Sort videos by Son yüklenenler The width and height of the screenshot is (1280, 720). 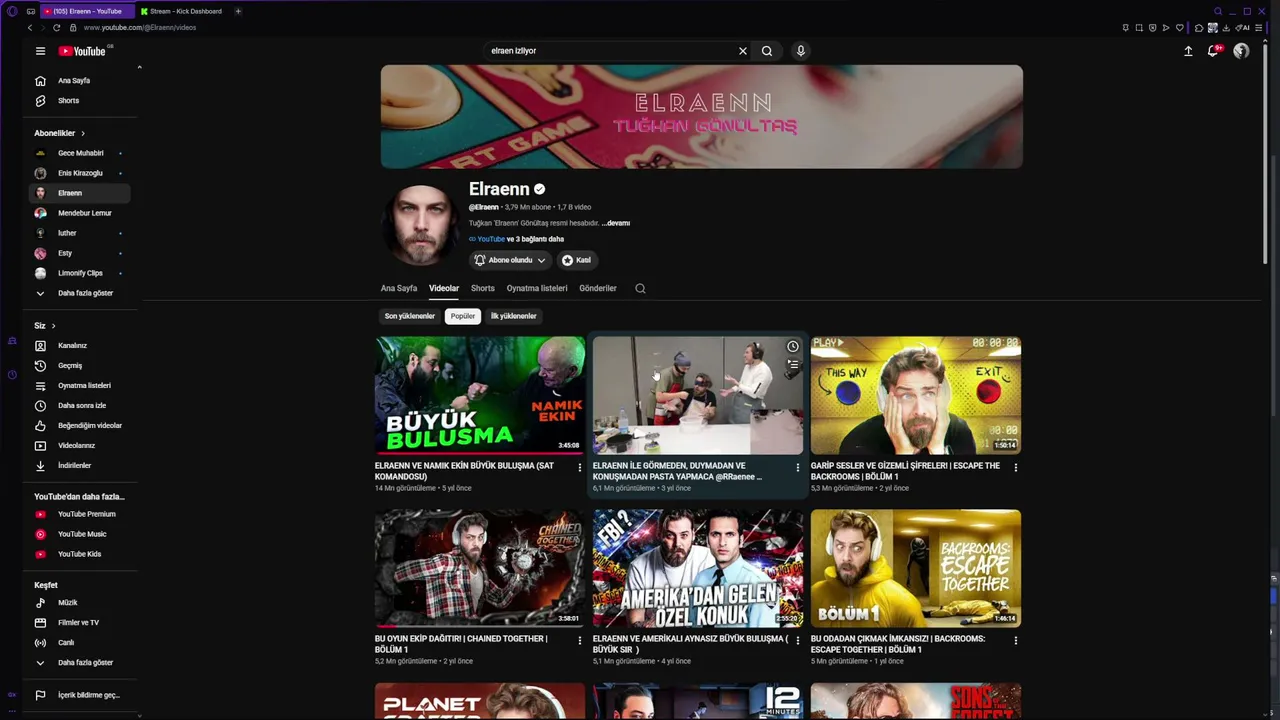pyautogui.click(x=410, y=316)
